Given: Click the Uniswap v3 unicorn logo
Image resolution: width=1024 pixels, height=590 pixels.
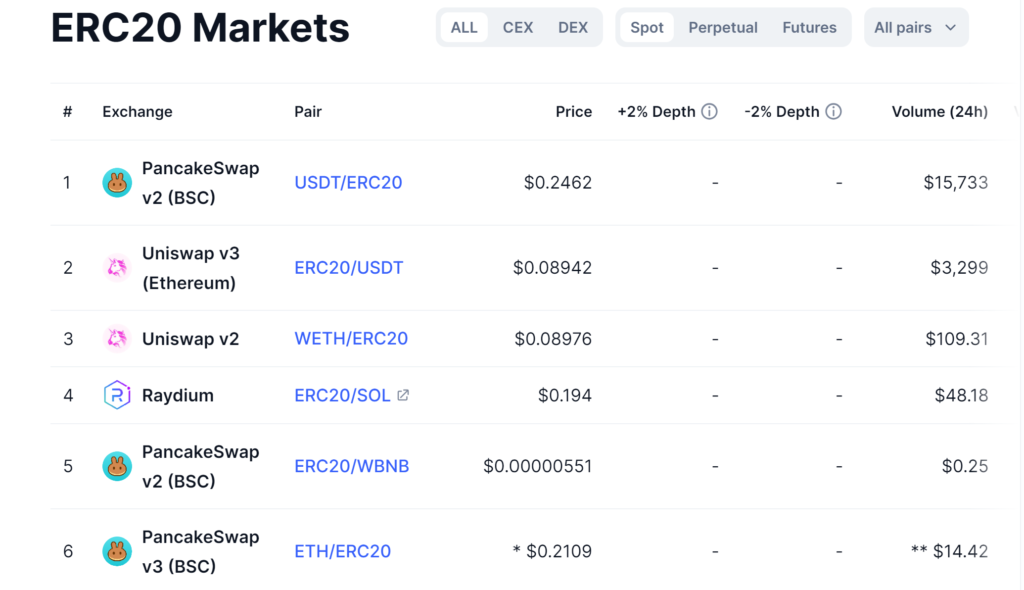Looking at the screenshot, I should 117,268.
